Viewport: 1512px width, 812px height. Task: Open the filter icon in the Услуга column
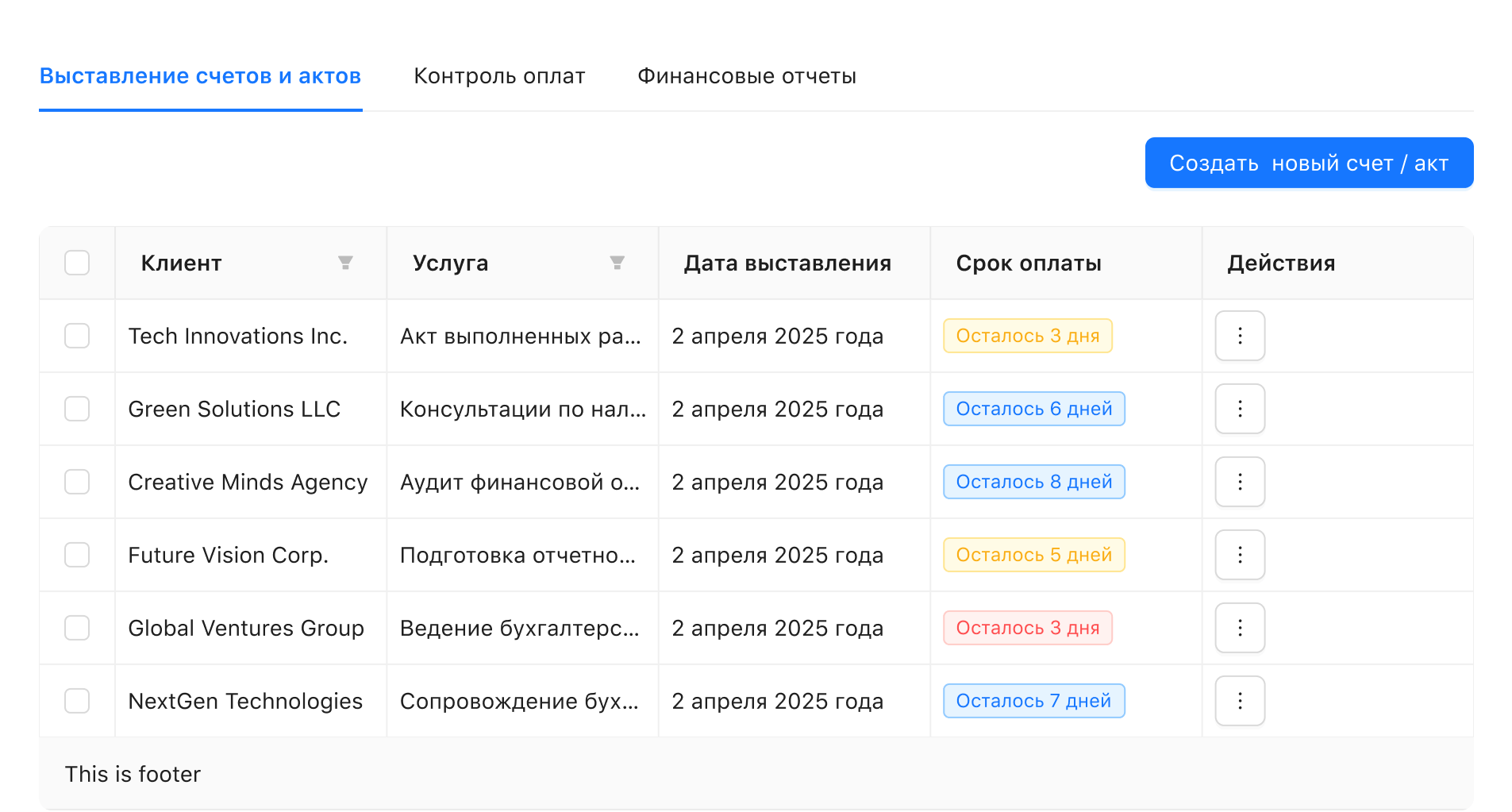point(617,263)
